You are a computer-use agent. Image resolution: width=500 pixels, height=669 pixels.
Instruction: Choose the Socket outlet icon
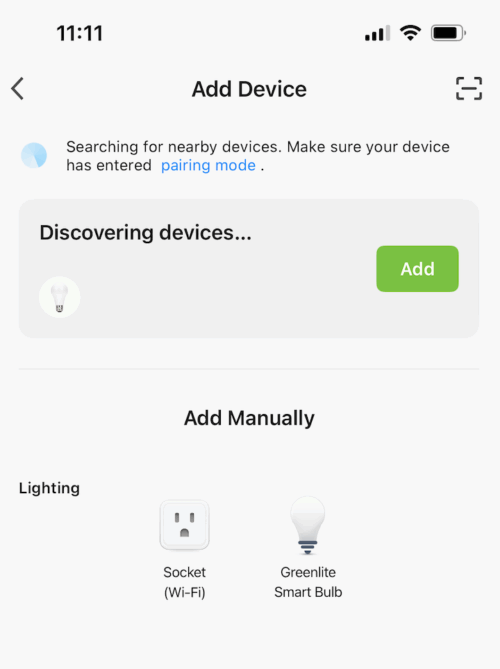[184, 526]
